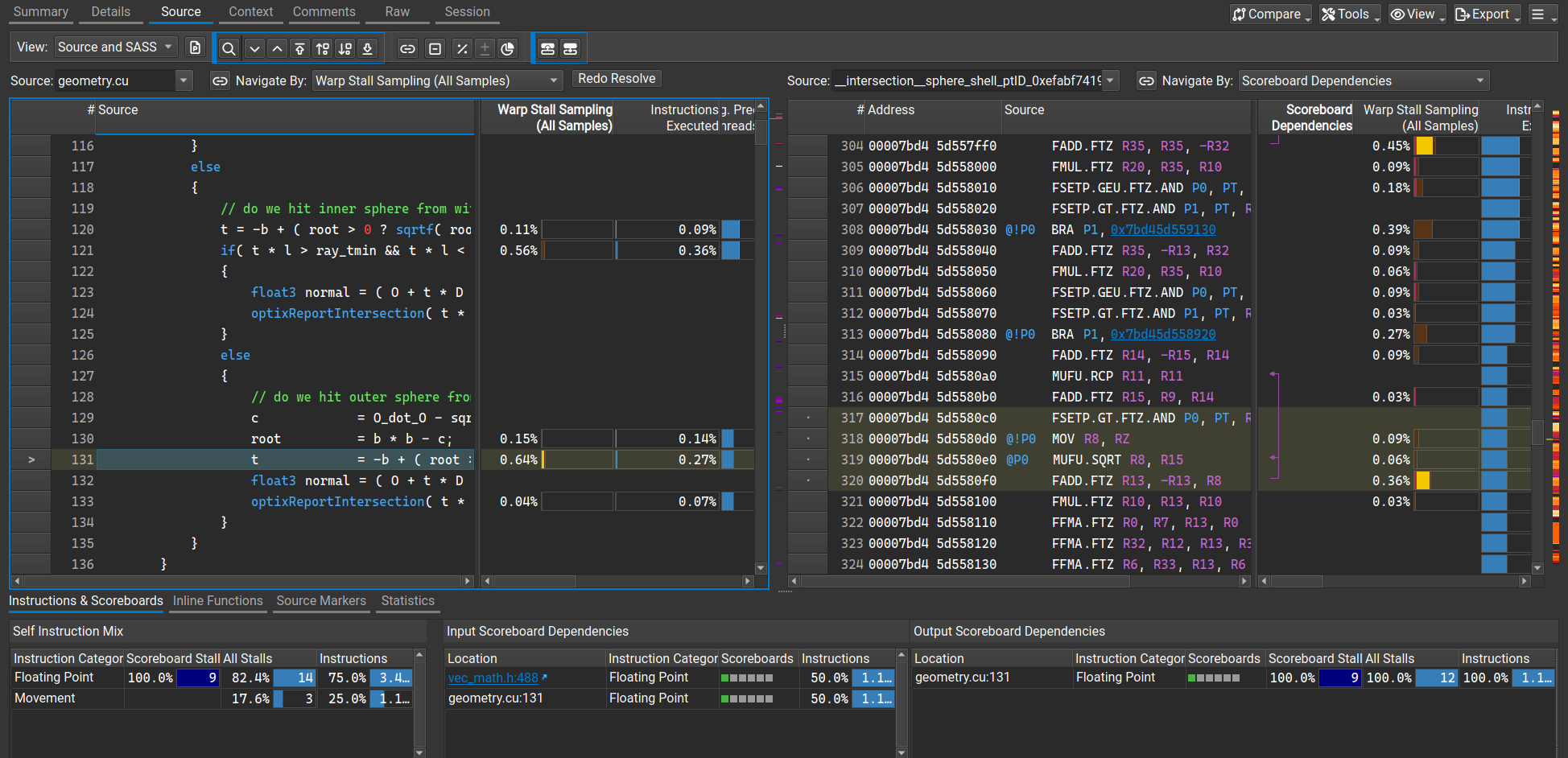Jump to the previous item with the up chevron
The width and height of the screenshot is (1568, 758).
277,49
